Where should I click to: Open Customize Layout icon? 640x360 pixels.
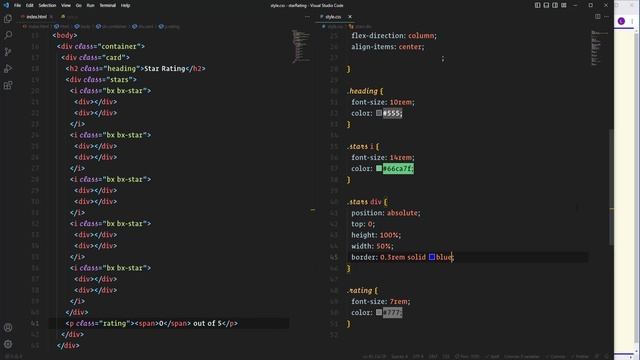[564, 5]
